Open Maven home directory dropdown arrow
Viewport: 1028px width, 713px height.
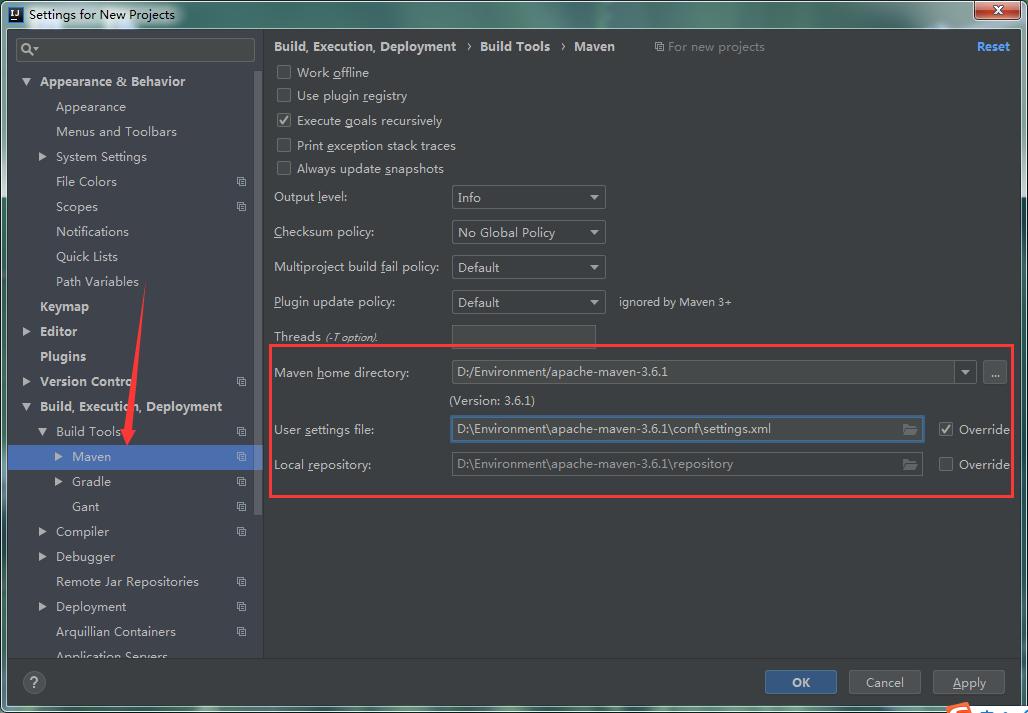coord(965,372)
